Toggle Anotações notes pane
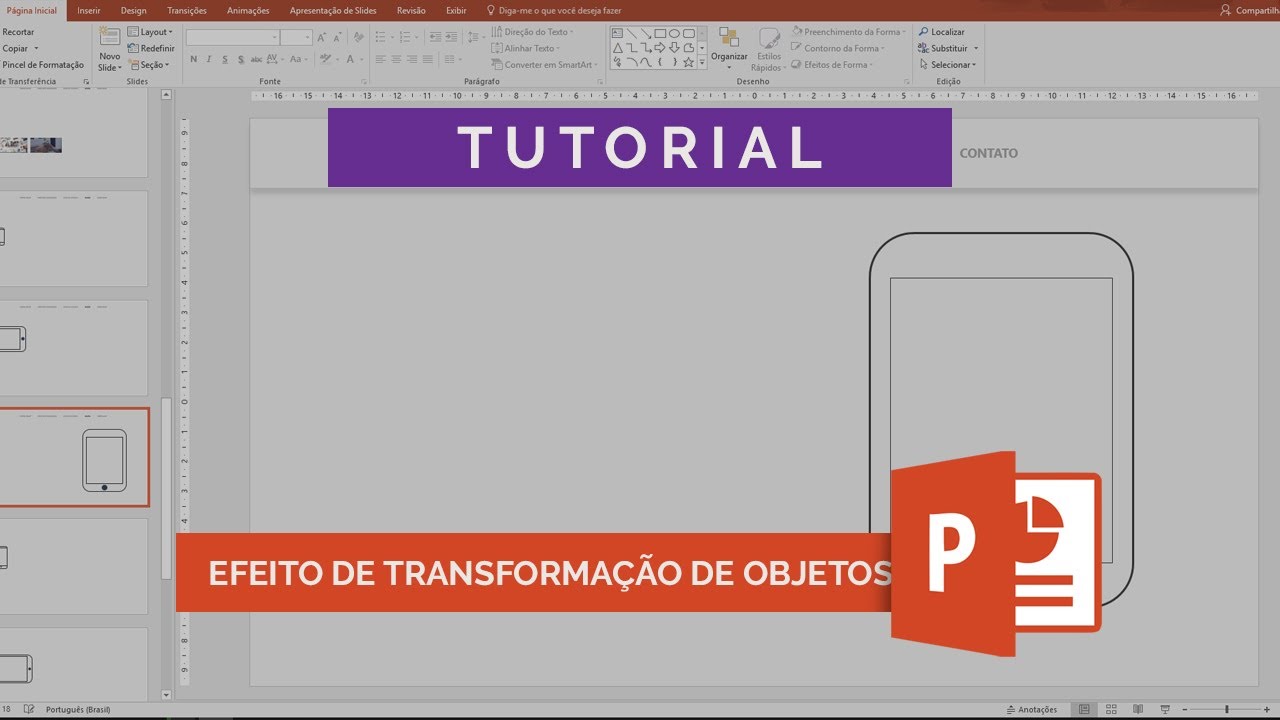The width and height of the screenshot is (1280, 720). 1032,709
